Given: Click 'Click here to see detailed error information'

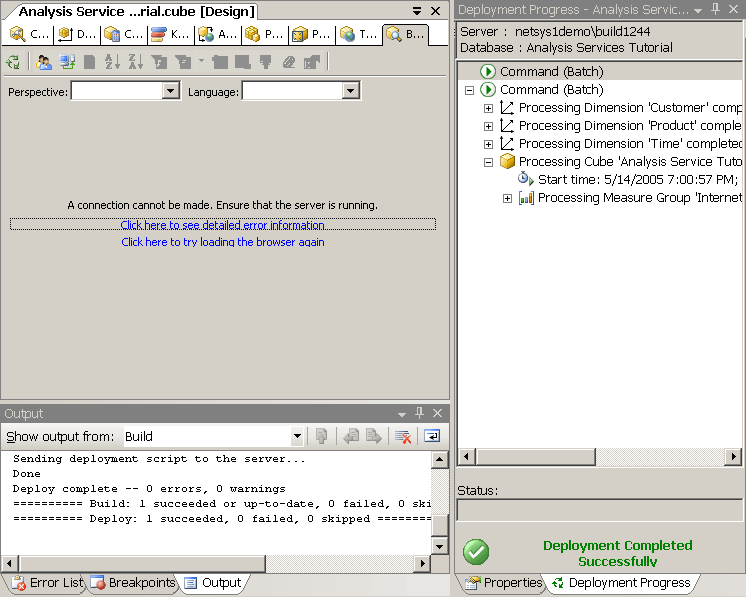Looking at the screenshot, I should click(x=222, y=225).
